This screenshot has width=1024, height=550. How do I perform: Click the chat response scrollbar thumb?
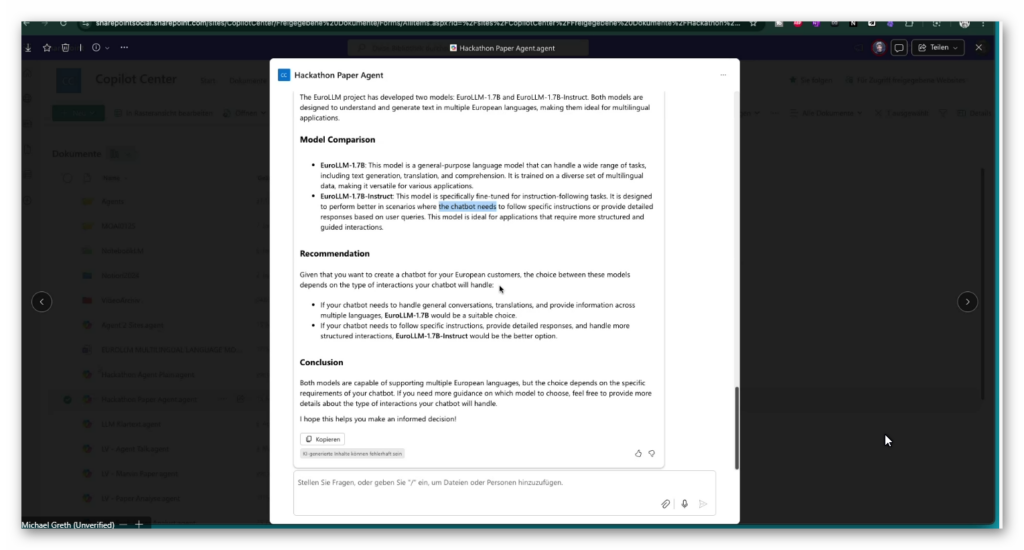(x=737, y=428)
